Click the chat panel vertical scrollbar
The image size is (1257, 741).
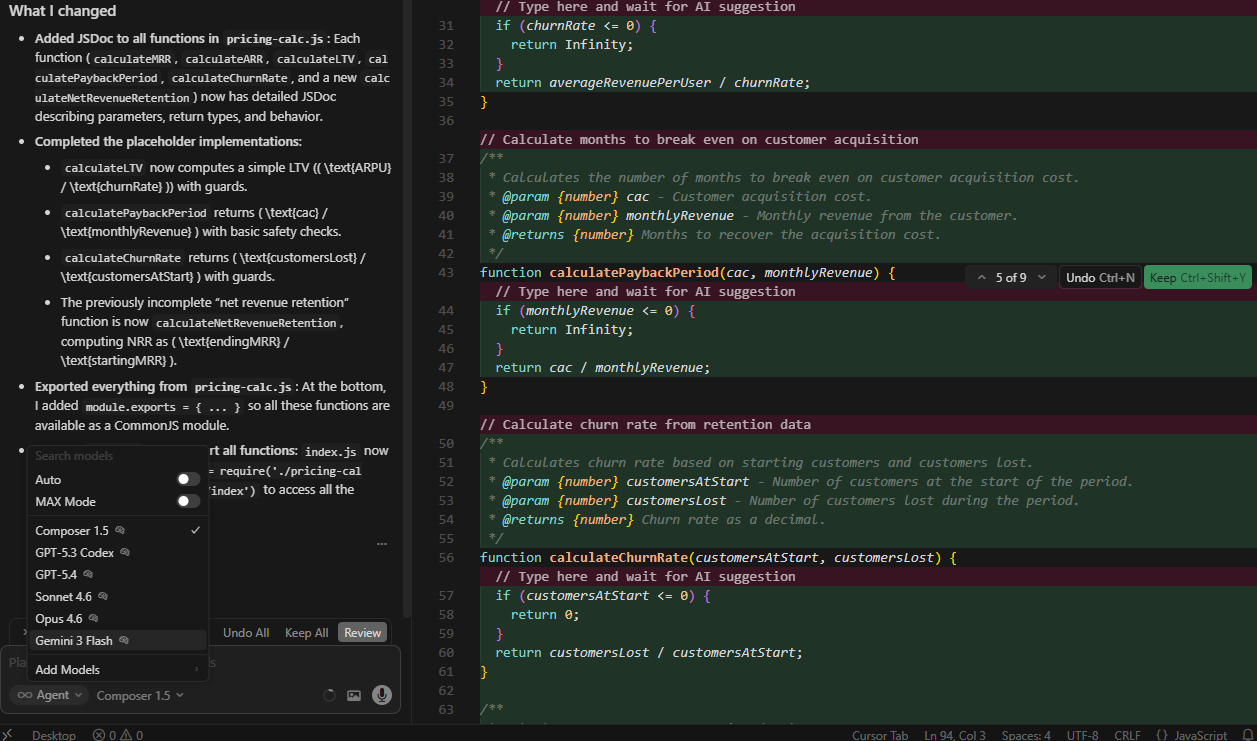click(x=406, y=300)
